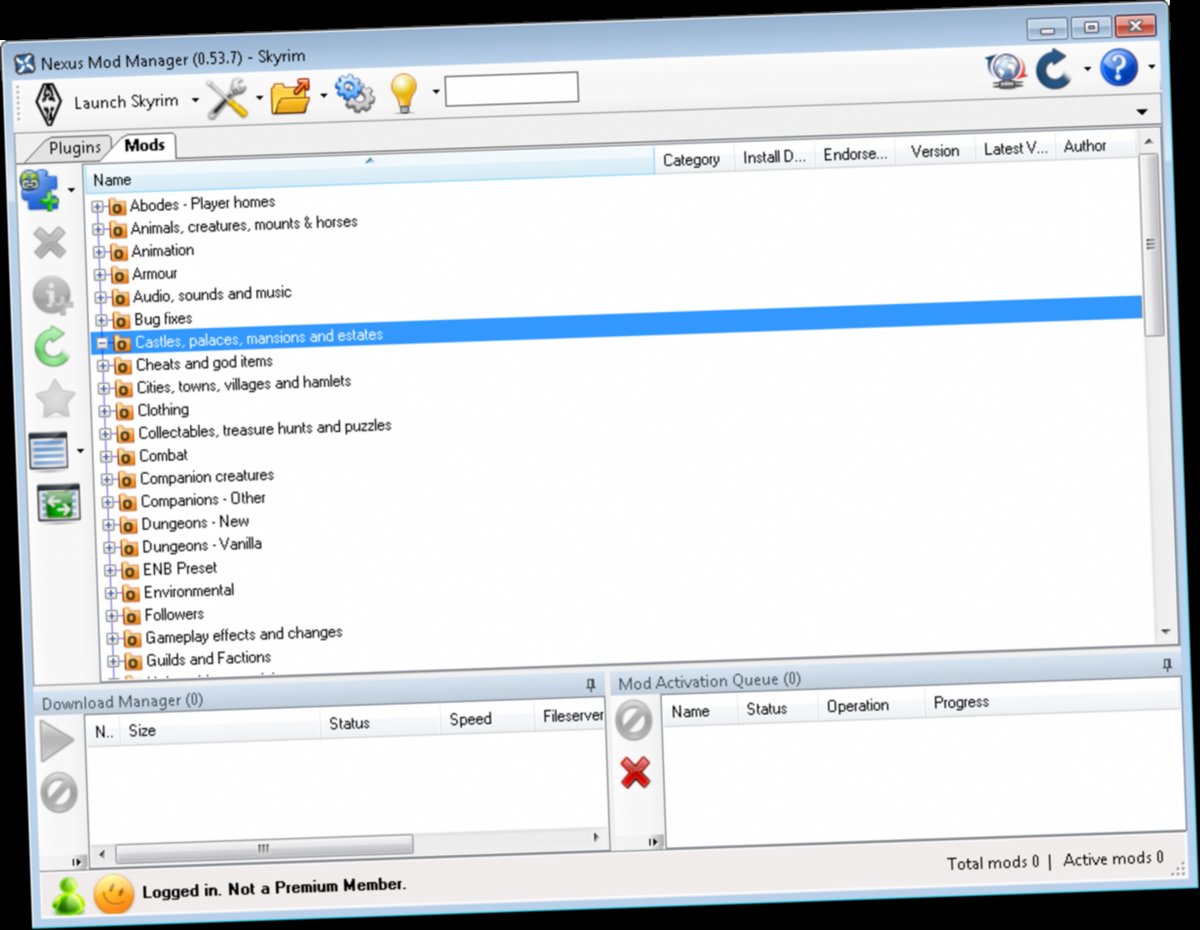The height and width of the screenshot is (930, 1200).
Task: Expand the Animals, creatures, mounts & horses node
Action: point(99,230)
